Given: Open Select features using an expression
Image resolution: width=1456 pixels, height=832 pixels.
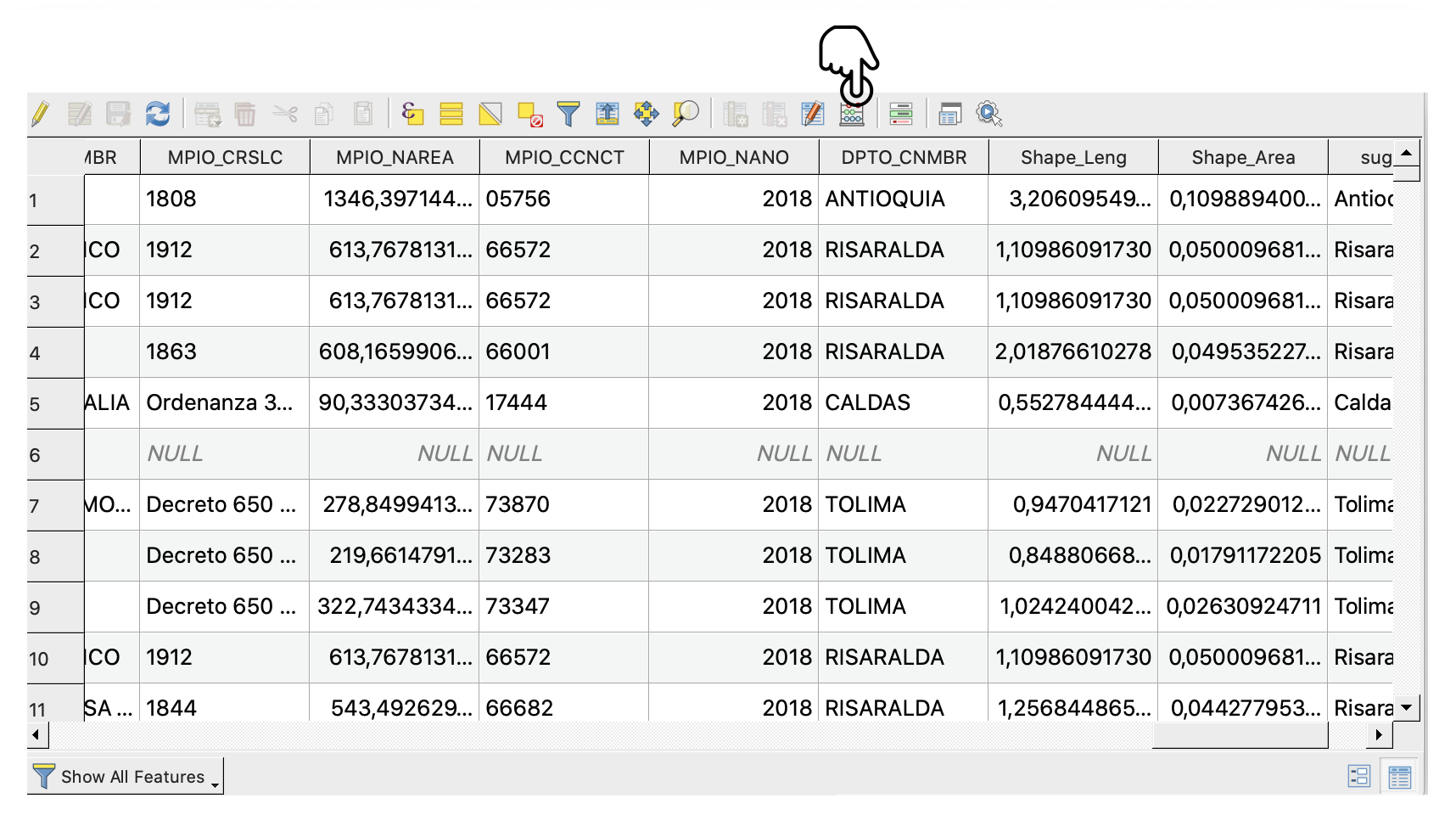Looking at the screenshot, I should 412,113.
